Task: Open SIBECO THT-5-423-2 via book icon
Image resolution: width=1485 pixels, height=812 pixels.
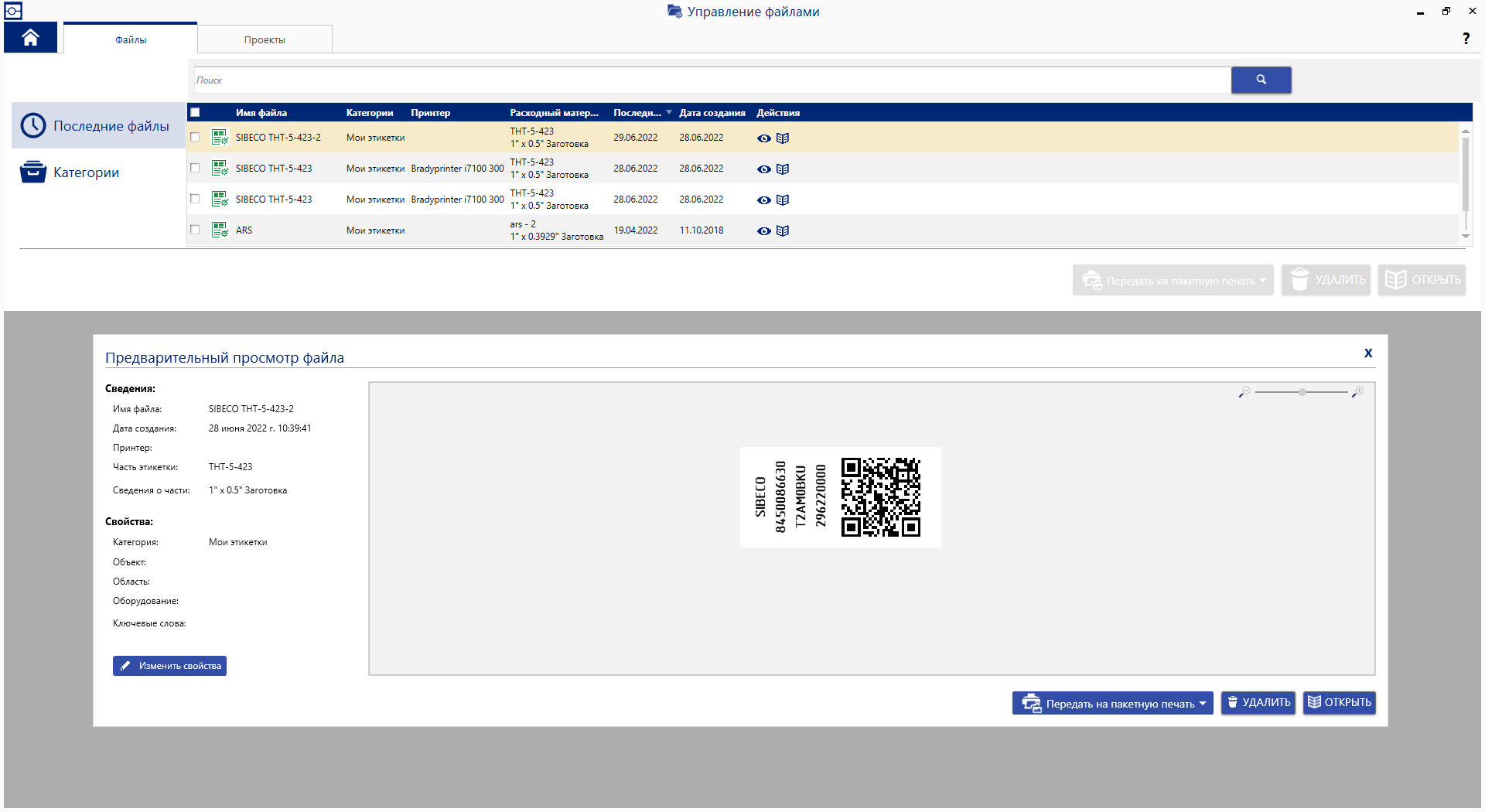Action: point(783,138)
